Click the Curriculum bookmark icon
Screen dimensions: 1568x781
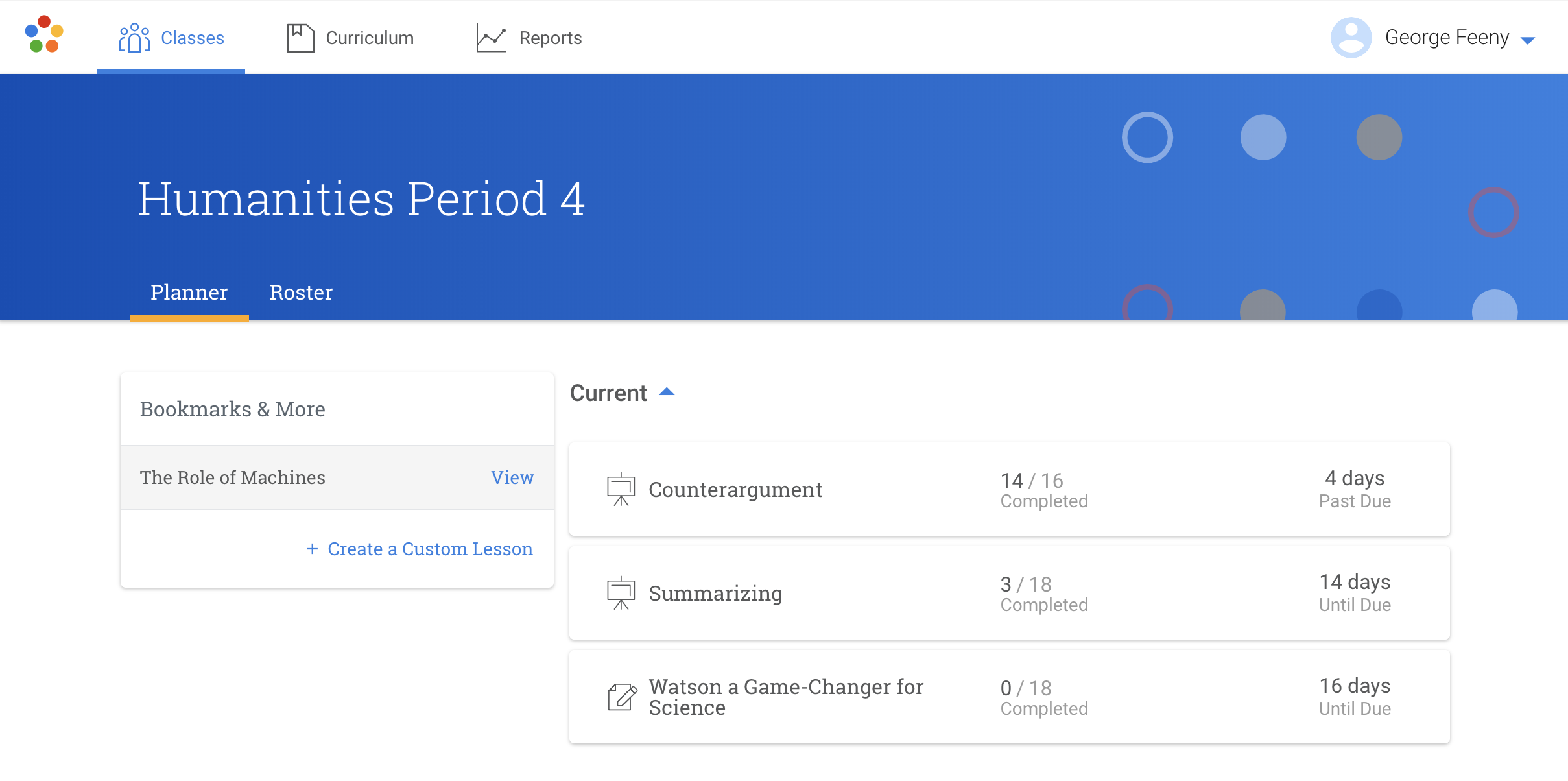(300, 38)
